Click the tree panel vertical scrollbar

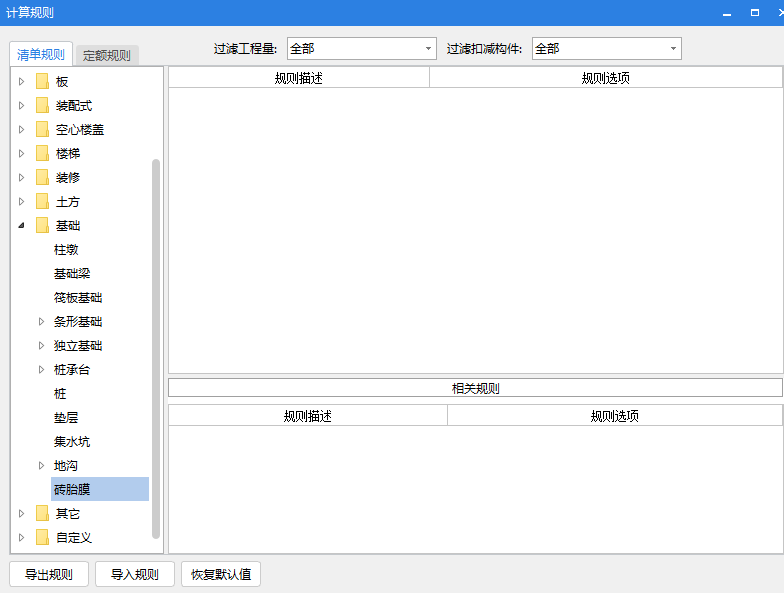[156, 349]
